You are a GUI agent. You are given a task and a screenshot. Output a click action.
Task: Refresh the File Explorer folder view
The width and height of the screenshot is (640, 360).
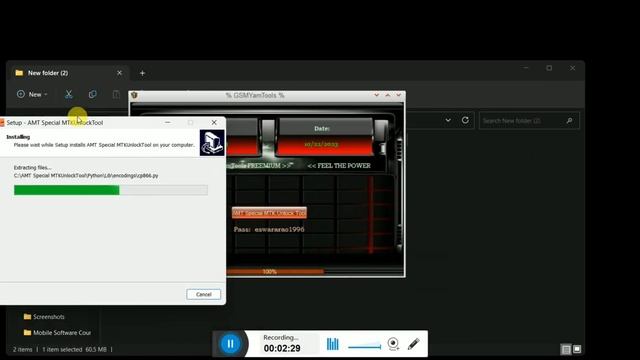tap(465, 120)
